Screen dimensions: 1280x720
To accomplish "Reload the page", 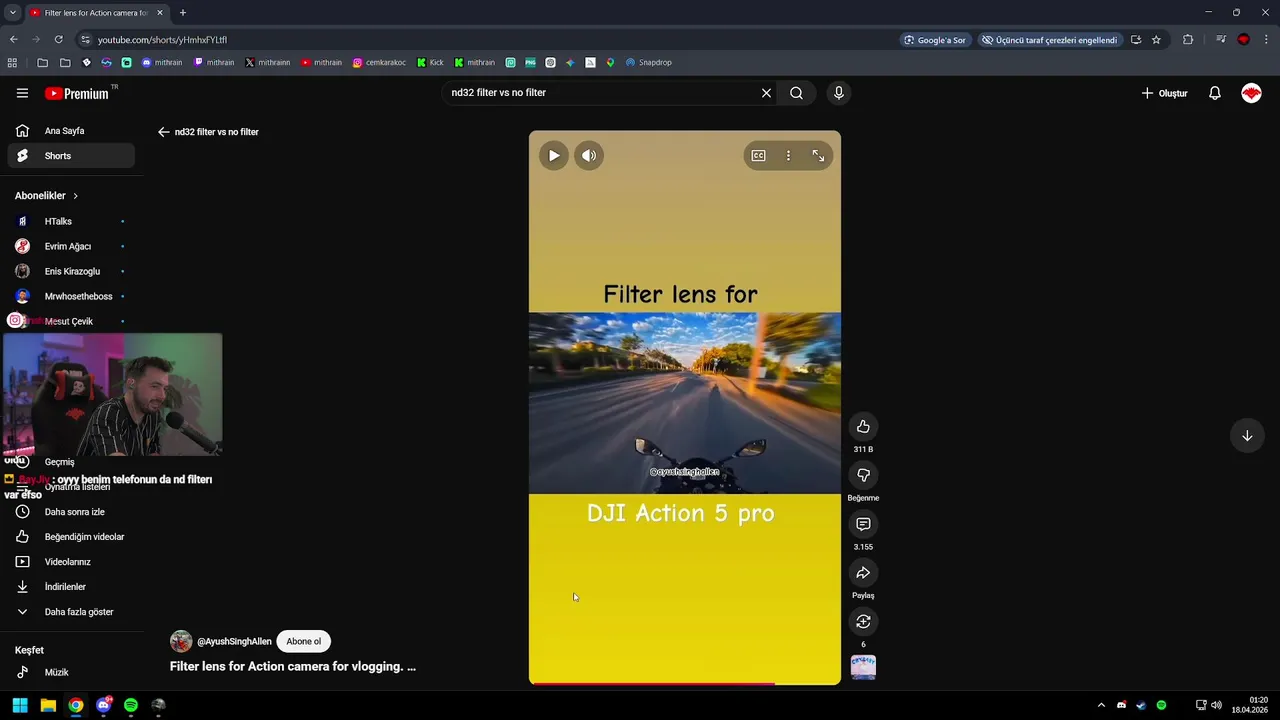I will pos(58,40).
